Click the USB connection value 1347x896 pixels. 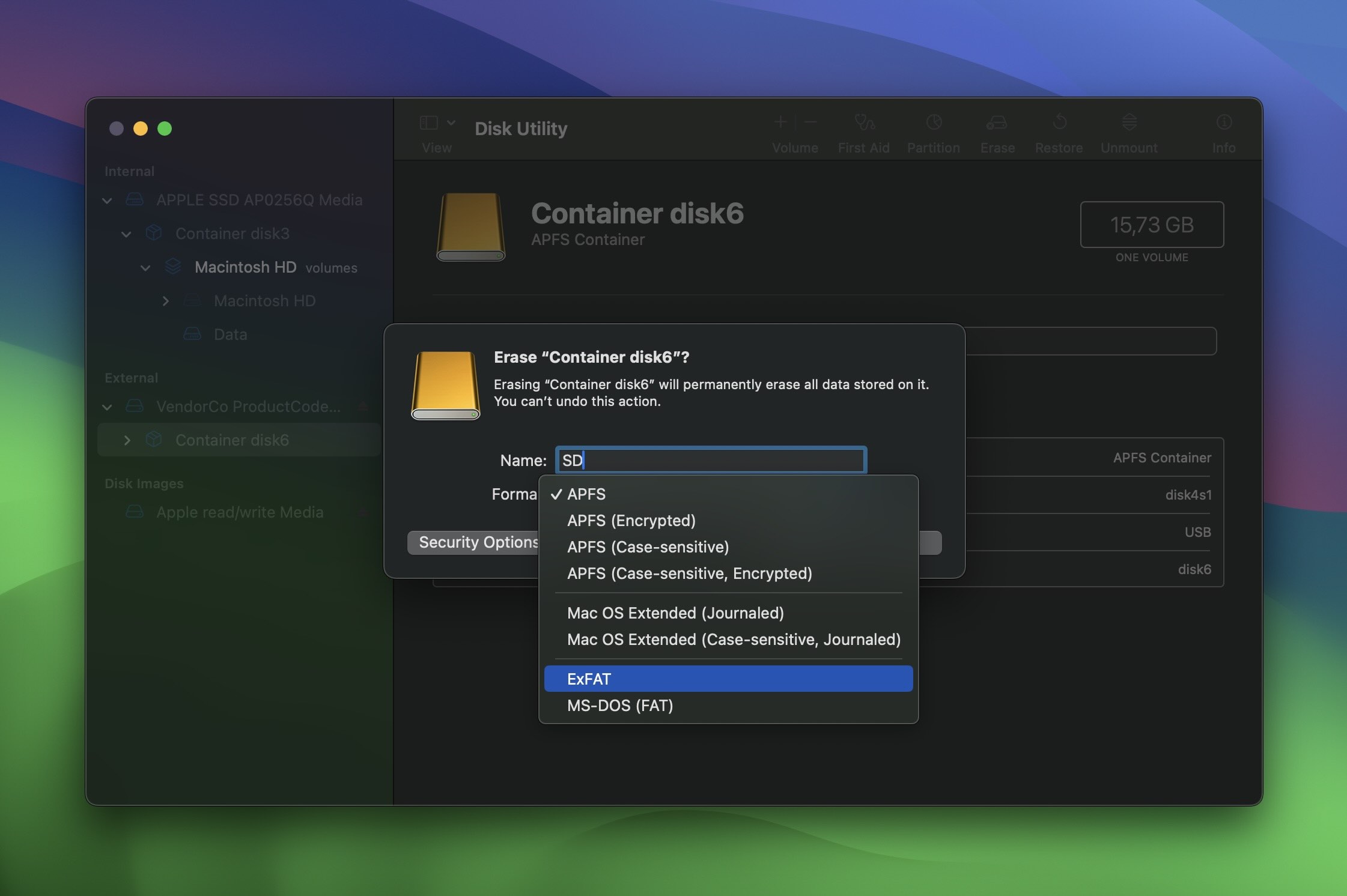pyautogui.click(x=1197, y=532)
